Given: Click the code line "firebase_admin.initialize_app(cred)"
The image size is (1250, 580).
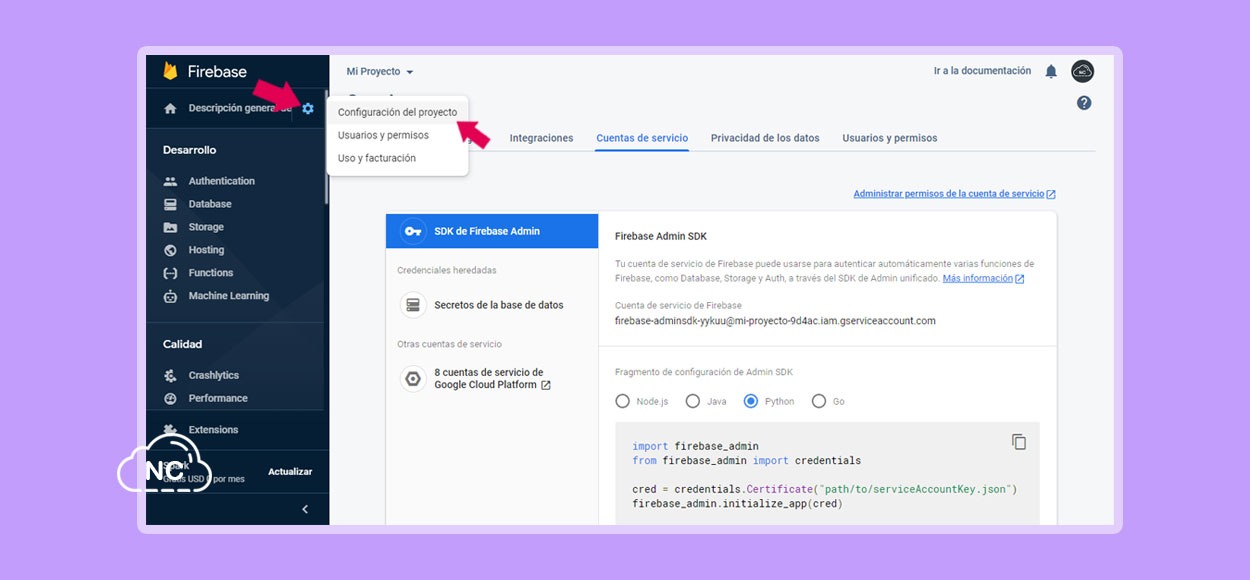Looking at the screenshot, I should coord(738,503).
